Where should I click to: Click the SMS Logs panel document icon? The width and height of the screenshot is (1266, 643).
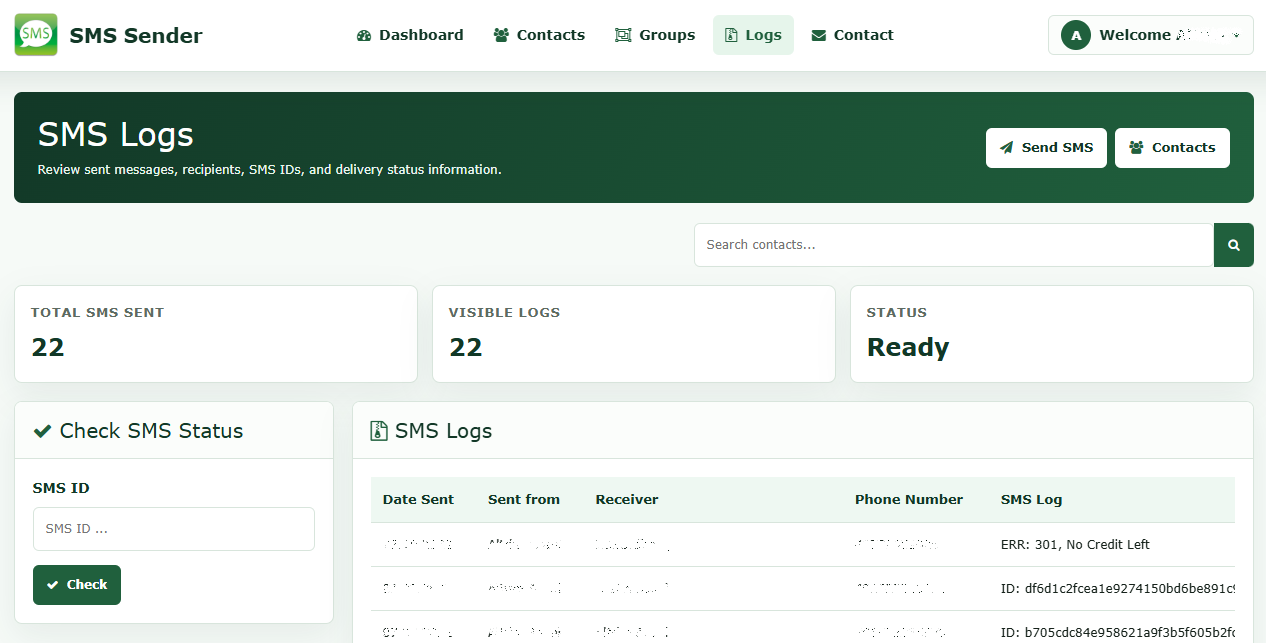click(379, 431)
